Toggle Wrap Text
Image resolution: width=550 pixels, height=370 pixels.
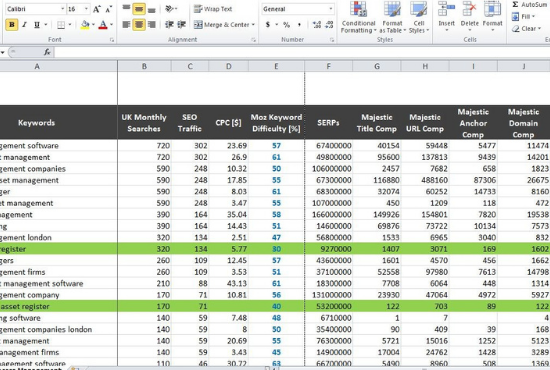[213, 9]
